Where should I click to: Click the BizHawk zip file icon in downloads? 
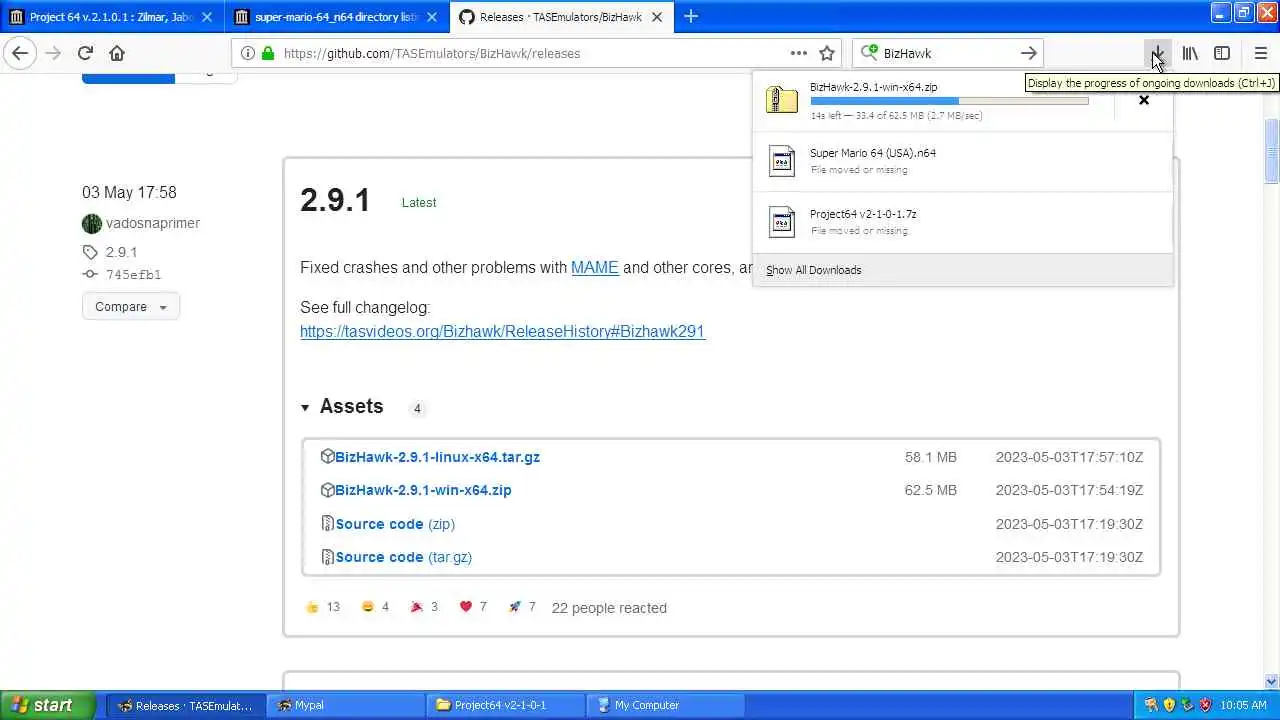tap(782, 99)
